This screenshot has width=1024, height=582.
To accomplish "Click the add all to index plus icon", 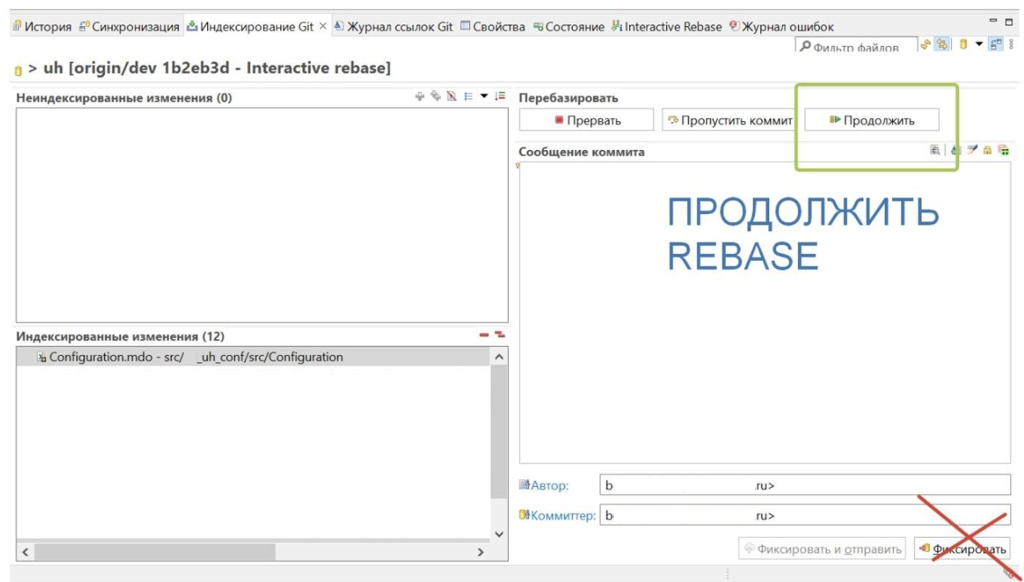I will [x=420, y=97].
